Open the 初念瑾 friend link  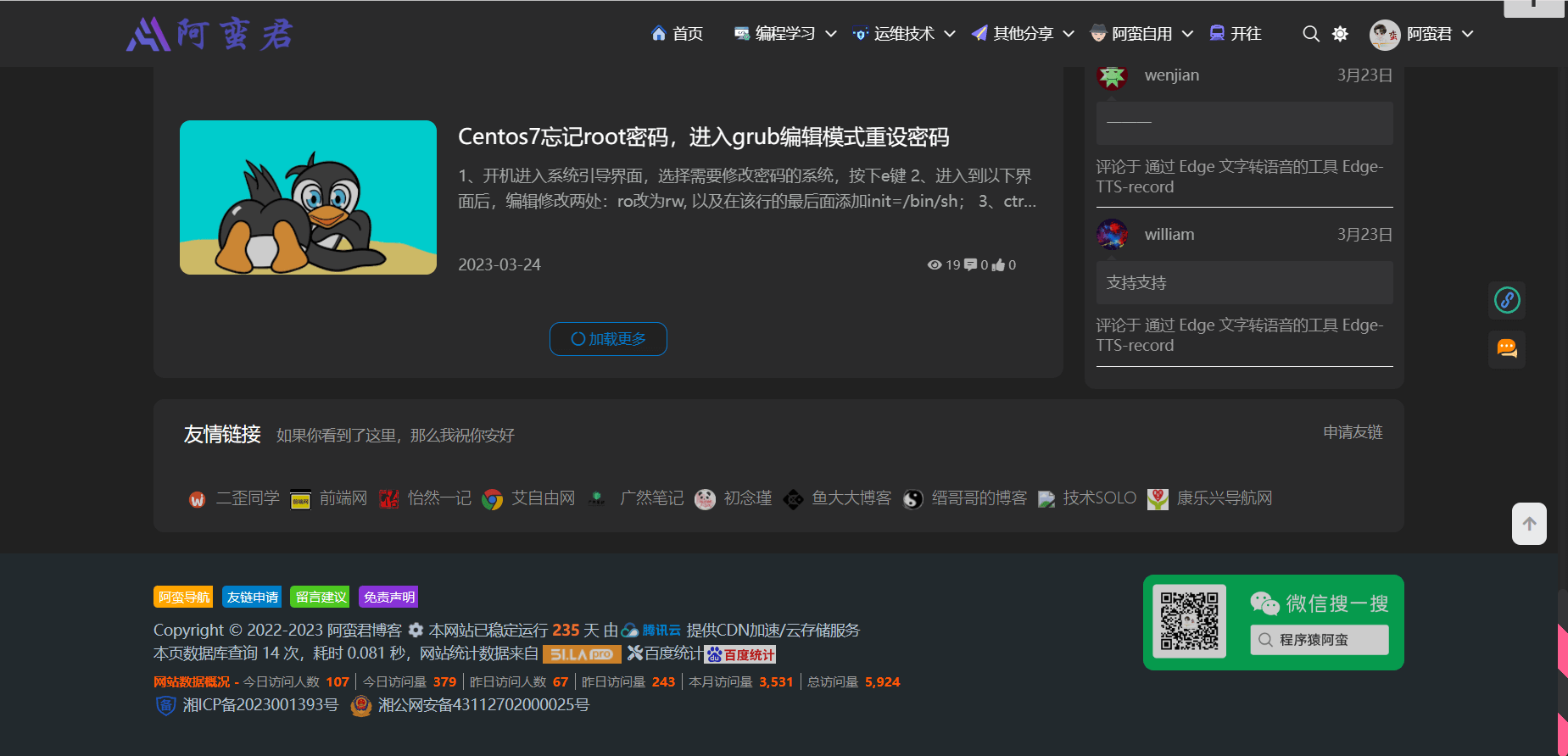[x=734, y=498]
